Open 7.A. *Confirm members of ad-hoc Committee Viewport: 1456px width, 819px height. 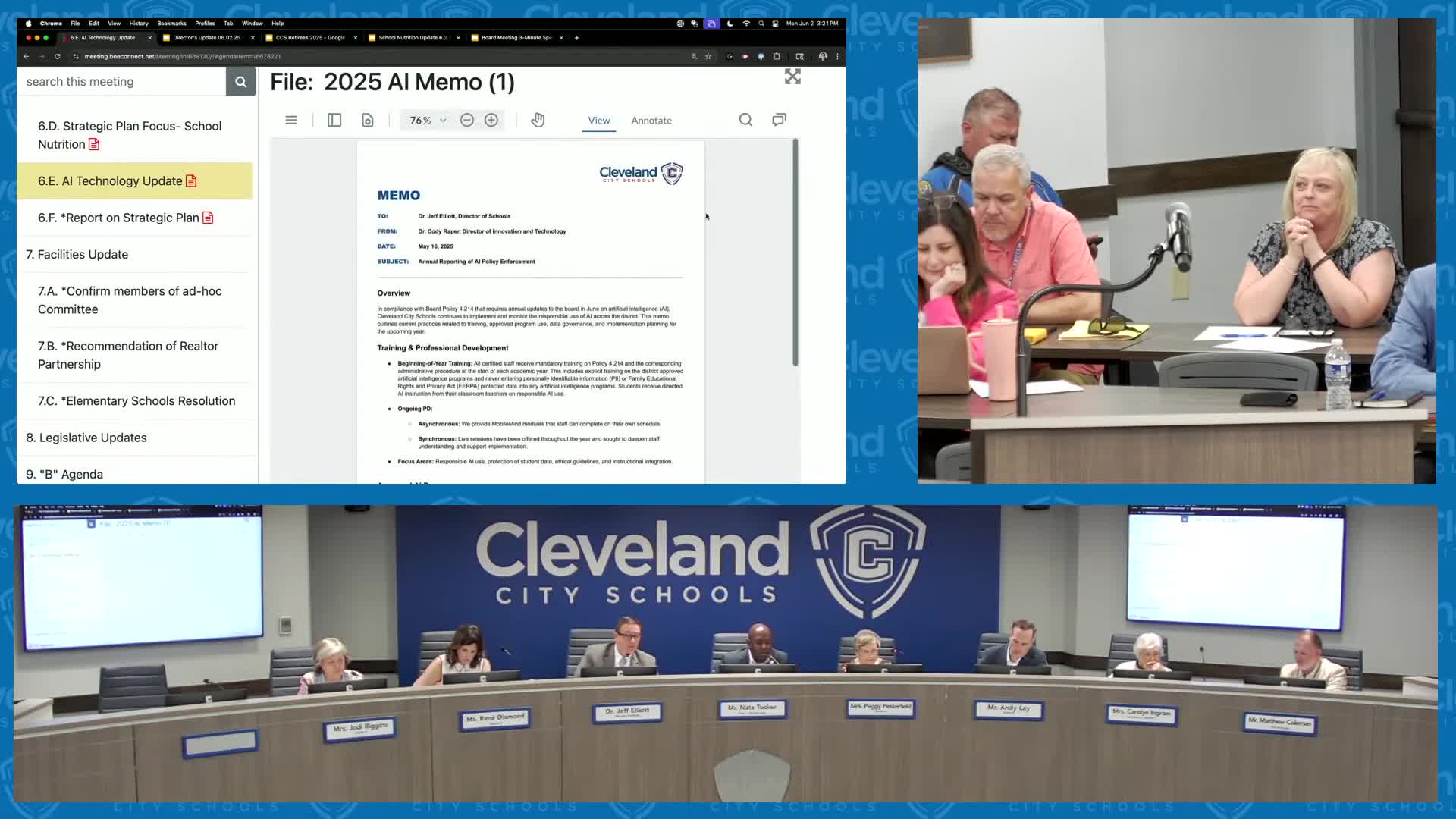point(135,300)
